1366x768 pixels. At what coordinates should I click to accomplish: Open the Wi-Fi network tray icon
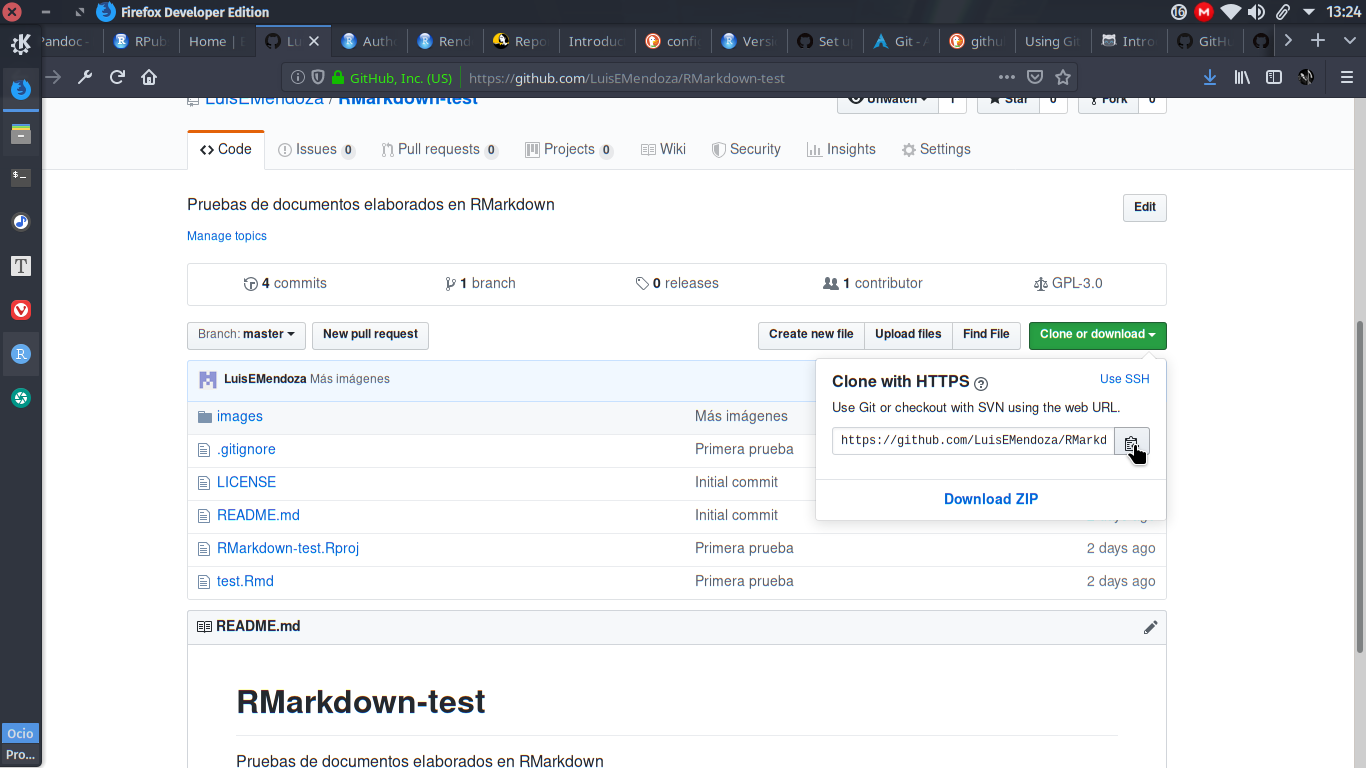1231,12
